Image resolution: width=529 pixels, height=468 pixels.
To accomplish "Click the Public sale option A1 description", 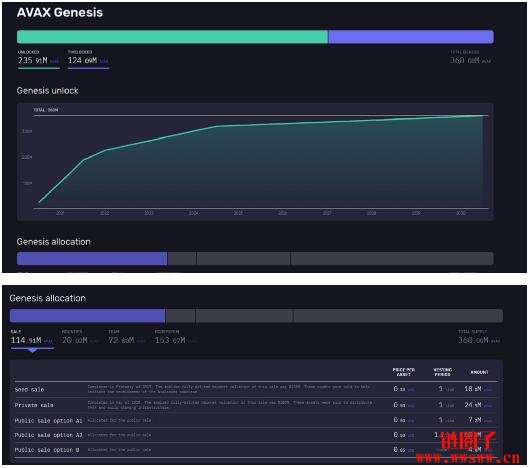I will pos(119,420).
